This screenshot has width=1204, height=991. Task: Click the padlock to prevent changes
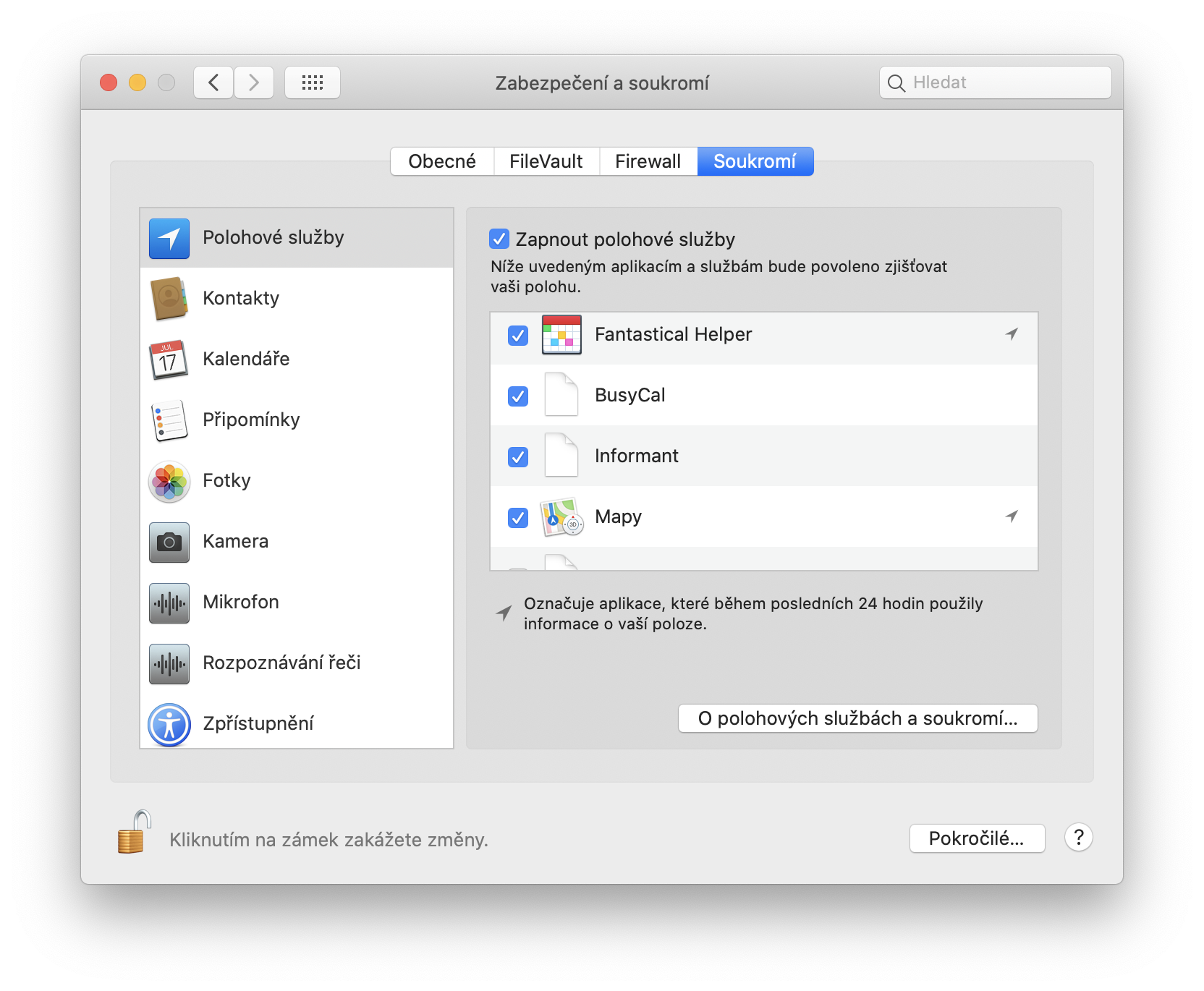click(x=134, y=833)
